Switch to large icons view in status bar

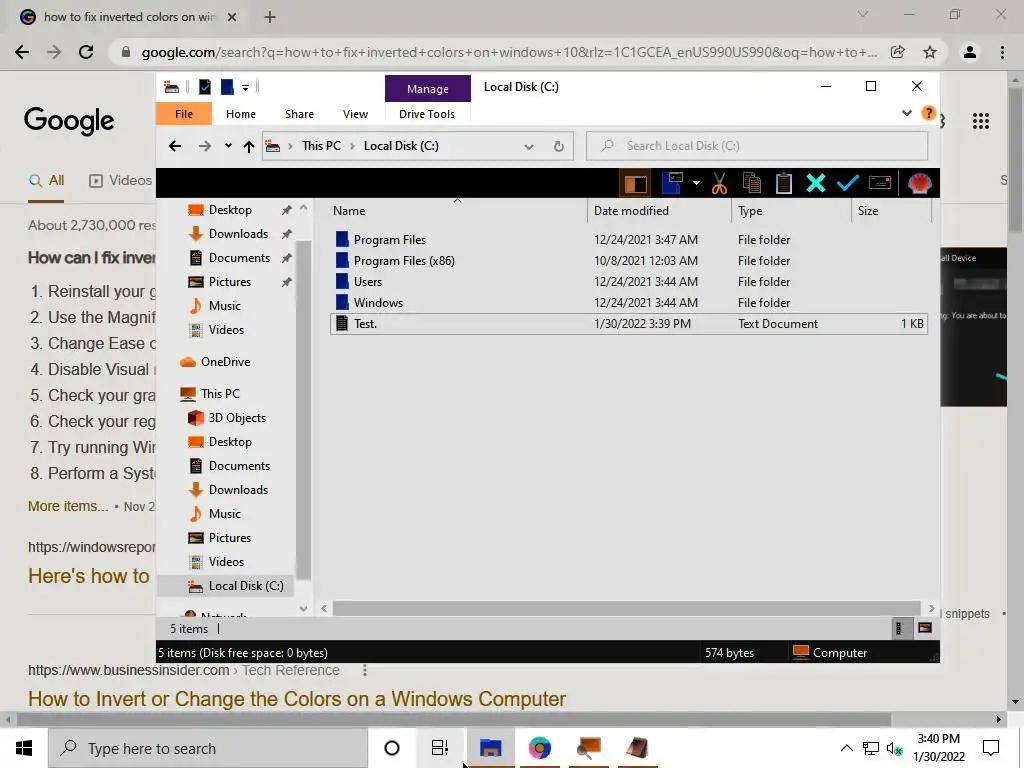[925, 628]
